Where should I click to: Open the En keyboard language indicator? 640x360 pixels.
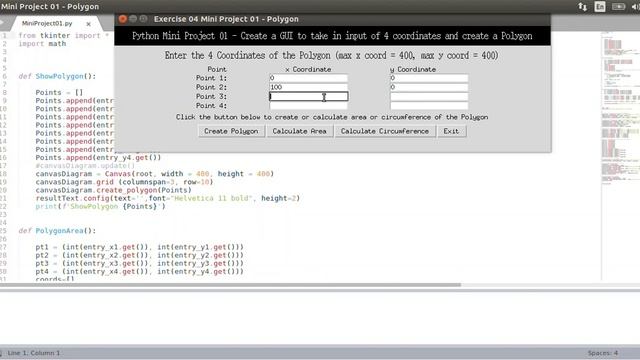(600, 7)
